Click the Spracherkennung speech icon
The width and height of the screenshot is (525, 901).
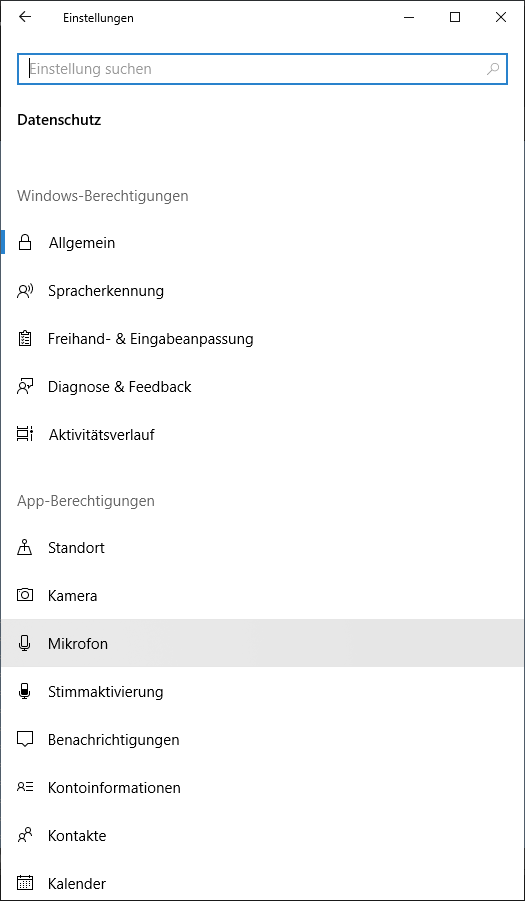(x=25, y=291)
